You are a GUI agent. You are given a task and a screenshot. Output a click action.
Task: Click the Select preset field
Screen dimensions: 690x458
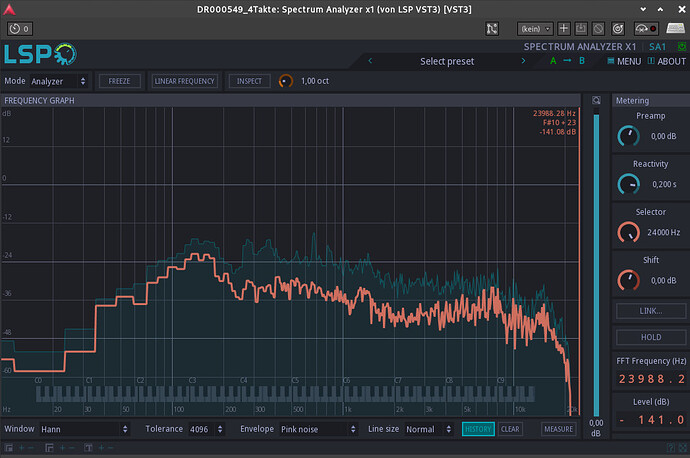click(x=447, y=61)
